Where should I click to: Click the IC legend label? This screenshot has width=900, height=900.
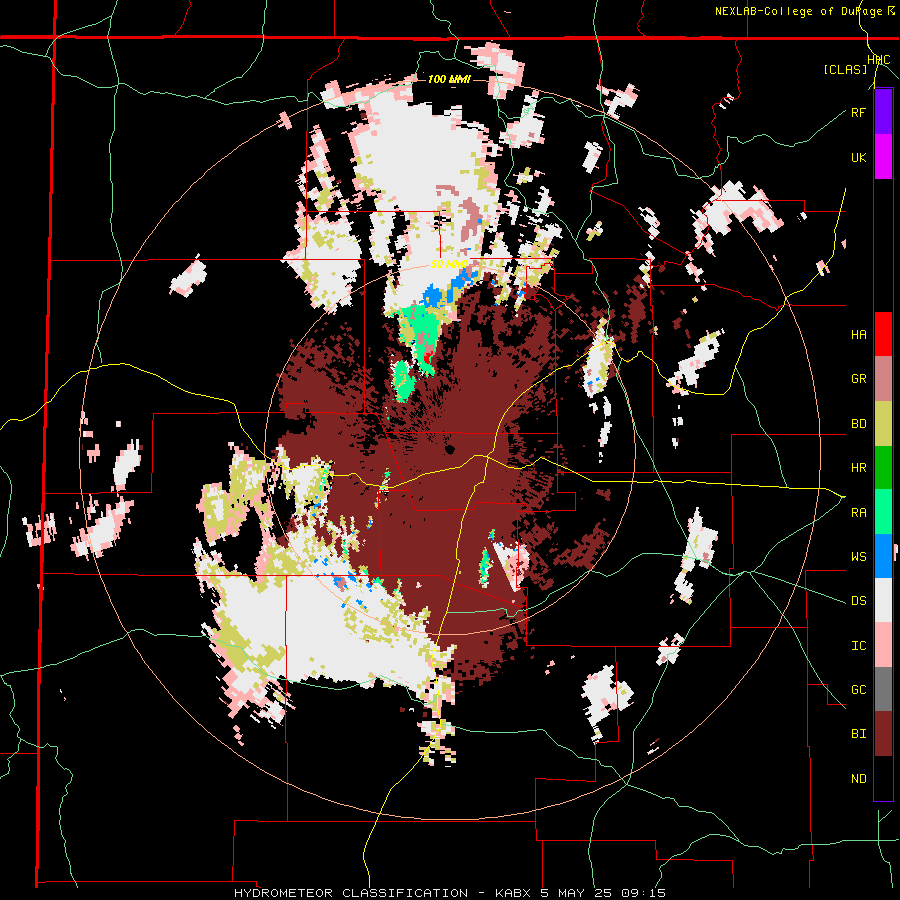(x=858, y=646)
